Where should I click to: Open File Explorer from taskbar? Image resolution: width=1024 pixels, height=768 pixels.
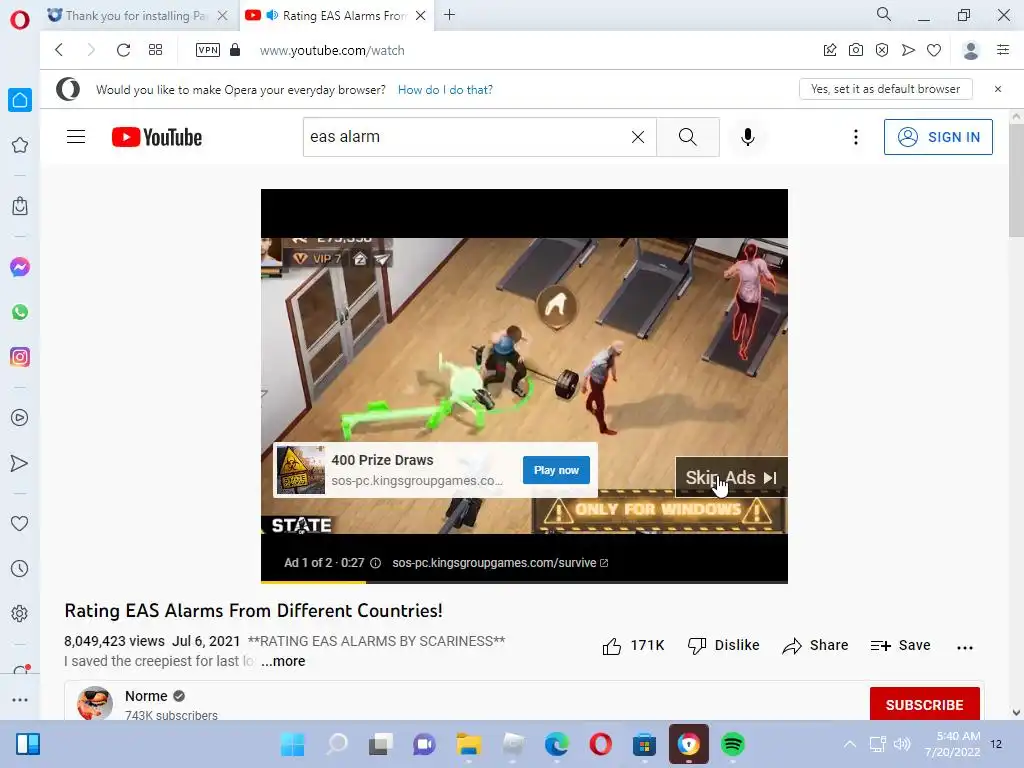[x=468, y=744]
